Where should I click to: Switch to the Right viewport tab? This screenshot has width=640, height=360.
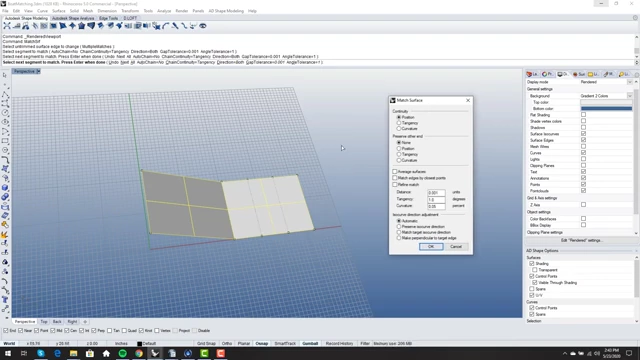tap(72, 322)
